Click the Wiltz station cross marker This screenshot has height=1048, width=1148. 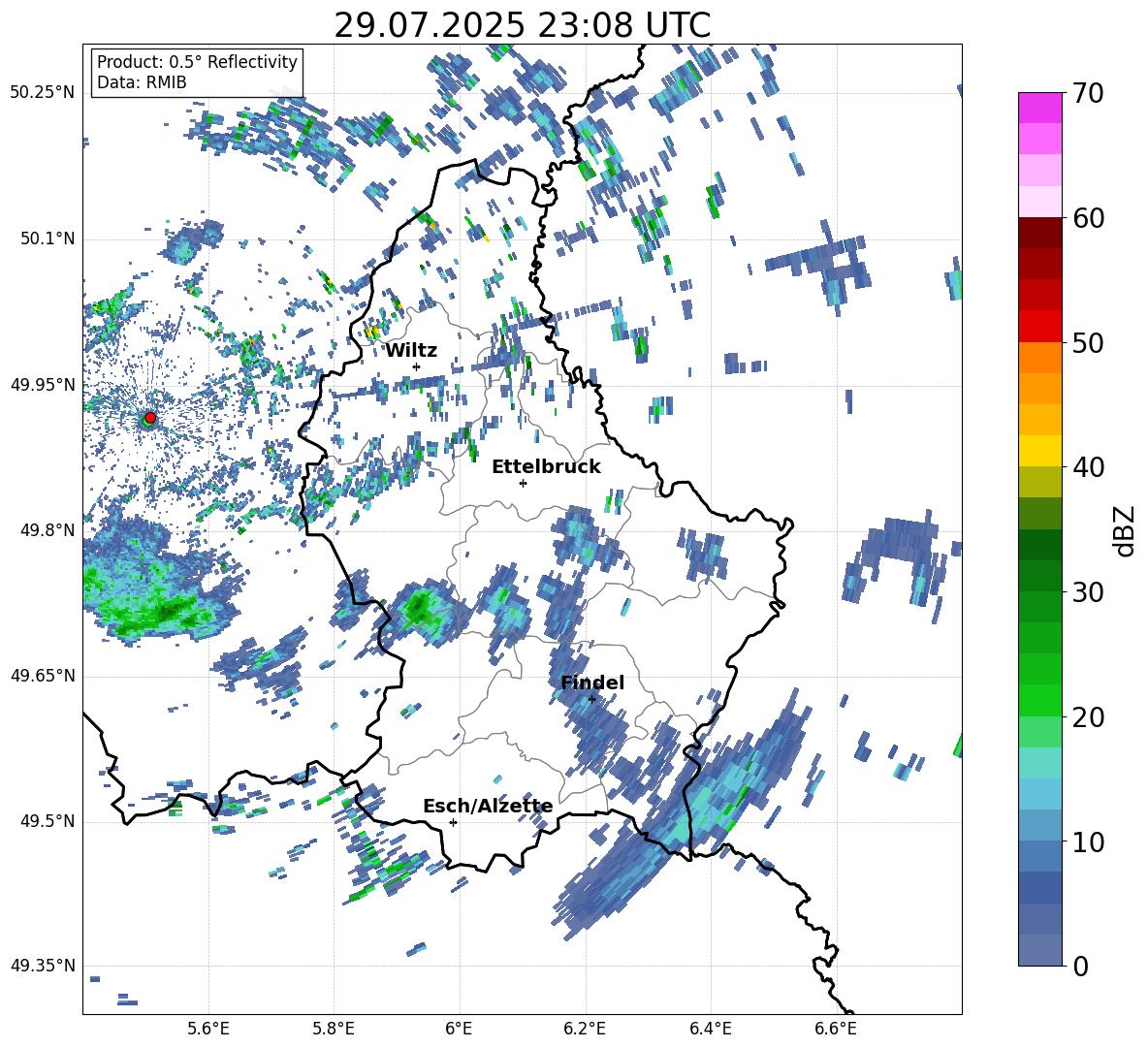(x=417, y=366)
